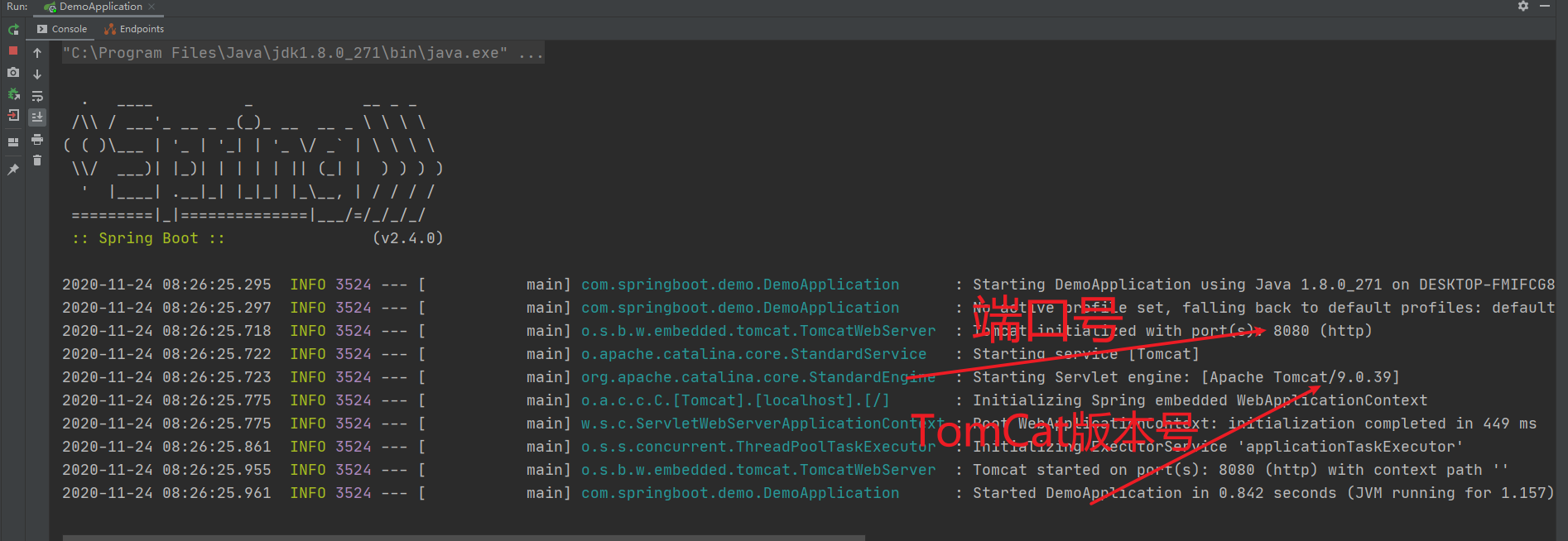
Task: Click 'Started DemoApplication in 0.842 seconds' message
Action: 1155,493
